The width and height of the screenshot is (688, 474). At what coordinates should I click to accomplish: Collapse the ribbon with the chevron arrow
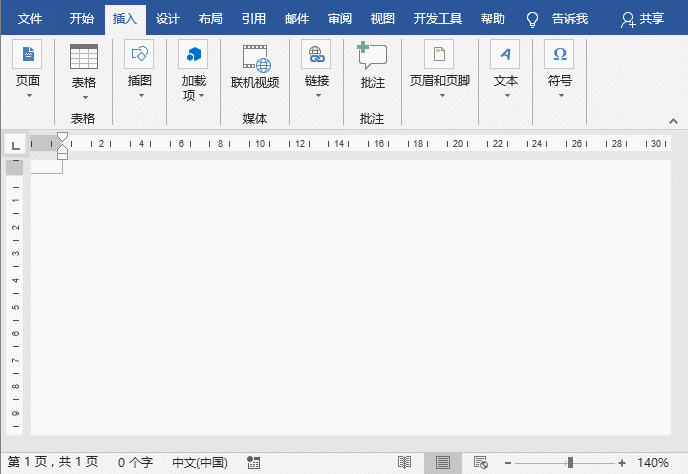click(673, 121)
